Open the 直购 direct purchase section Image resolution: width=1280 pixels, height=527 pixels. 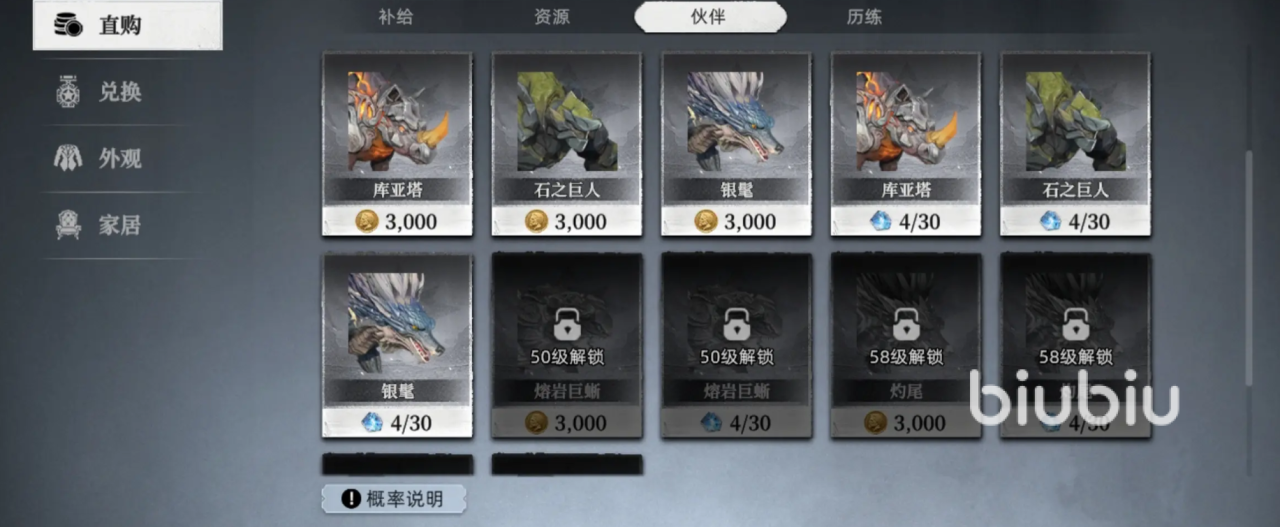127,25
